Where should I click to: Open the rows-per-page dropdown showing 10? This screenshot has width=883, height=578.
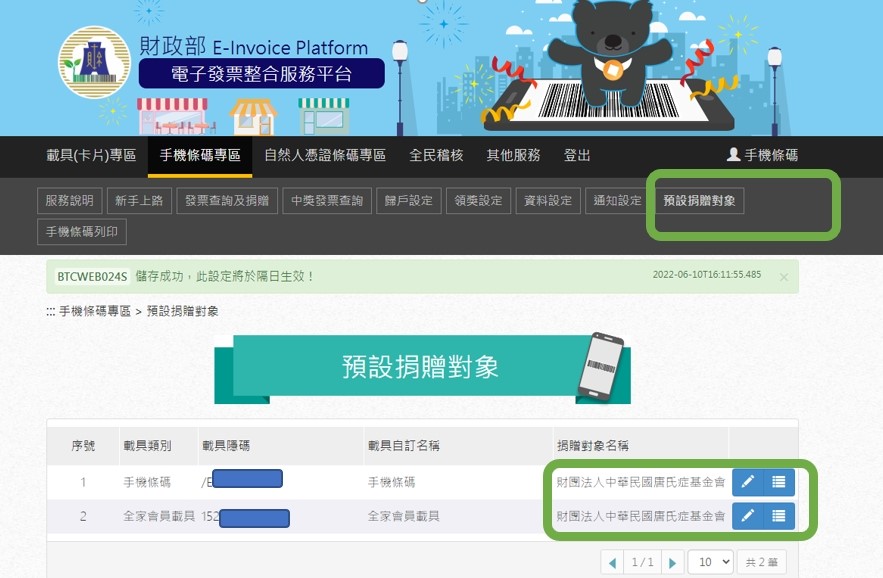coord(711,562)
